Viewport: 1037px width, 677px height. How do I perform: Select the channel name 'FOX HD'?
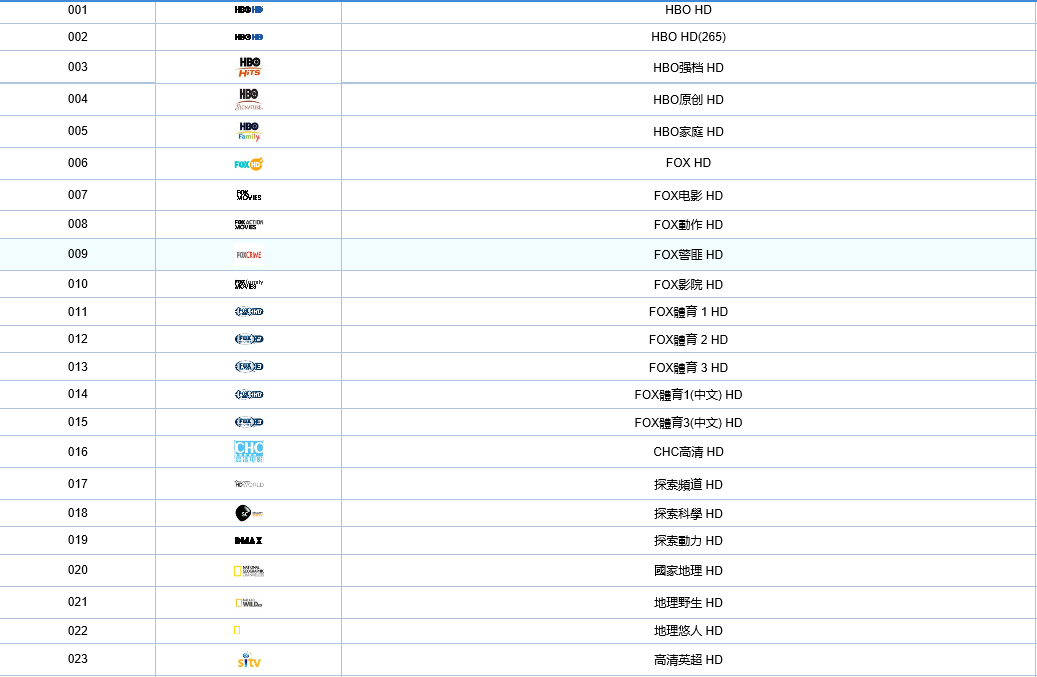(688, 163)
